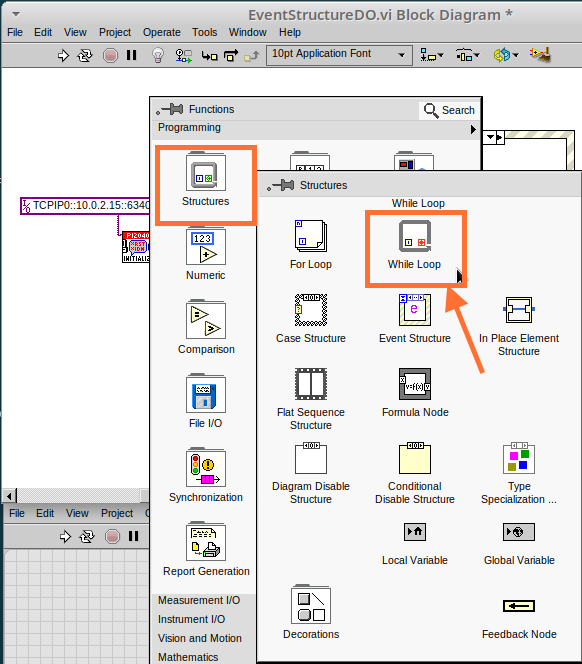Expand the Programming category arrow
The width and height of the screenshot is (582, 664).
point(473,130)
